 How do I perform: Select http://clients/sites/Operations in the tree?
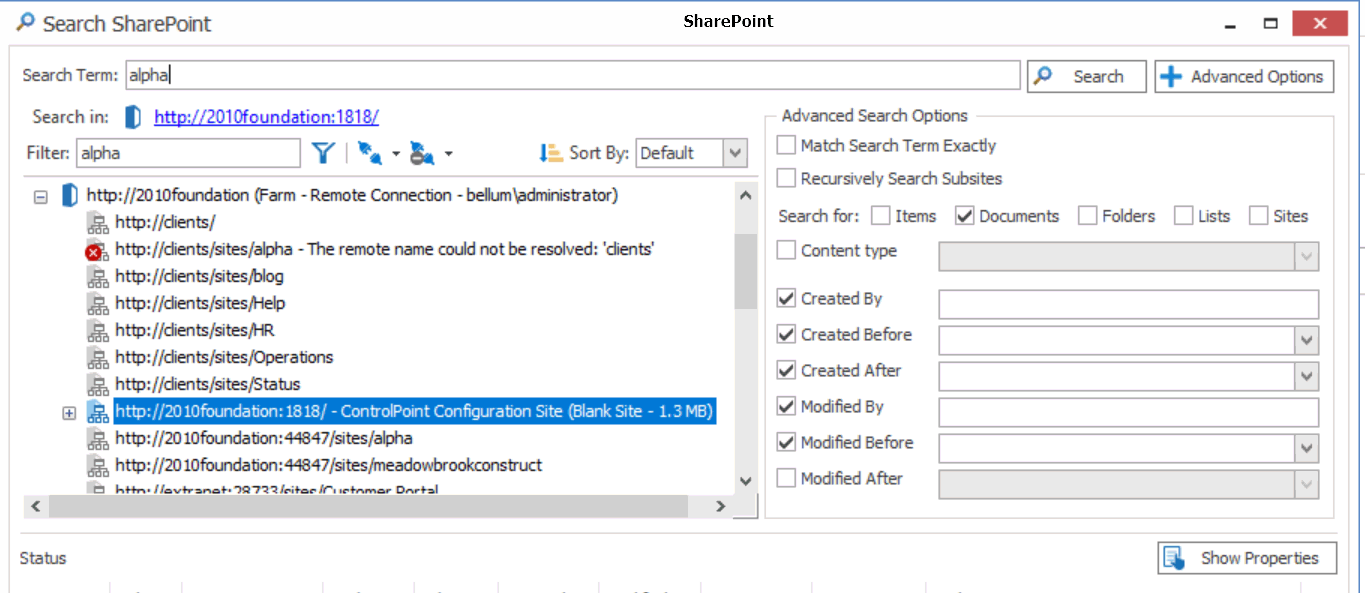point(224,357)
